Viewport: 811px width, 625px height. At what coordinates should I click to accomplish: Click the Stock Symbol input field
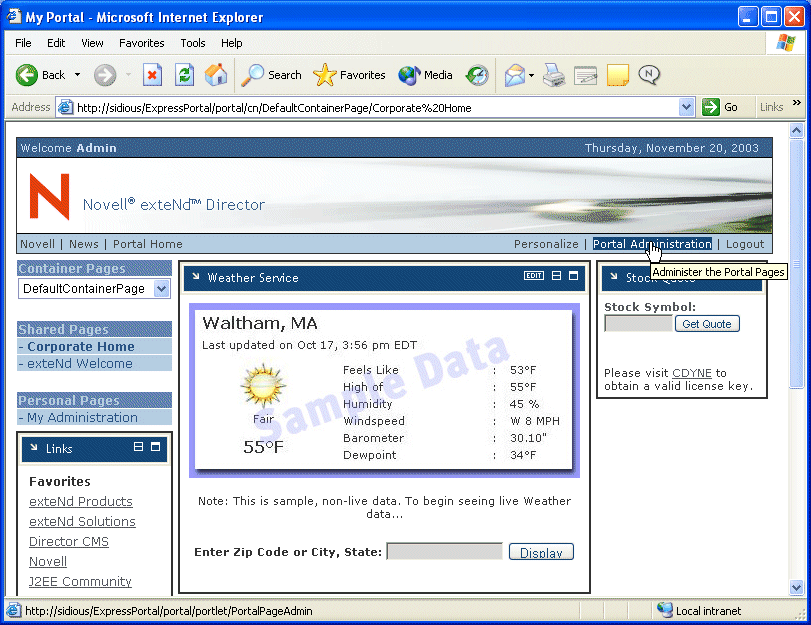[638, 324]
